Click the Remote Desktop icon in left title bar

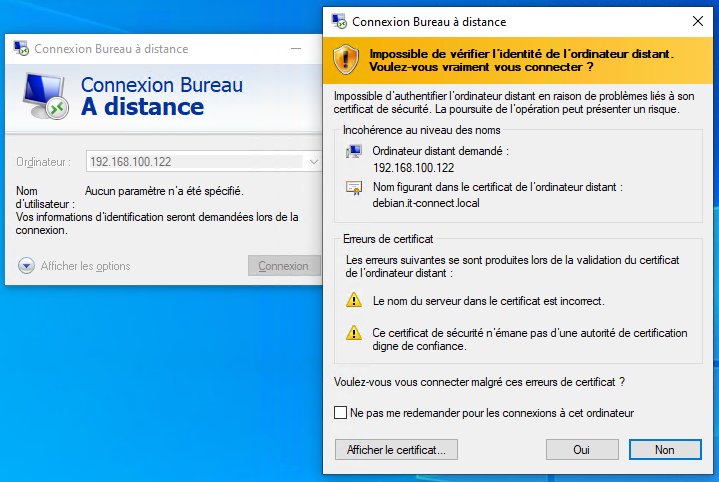pyautogui.click(x=21, y=48)
